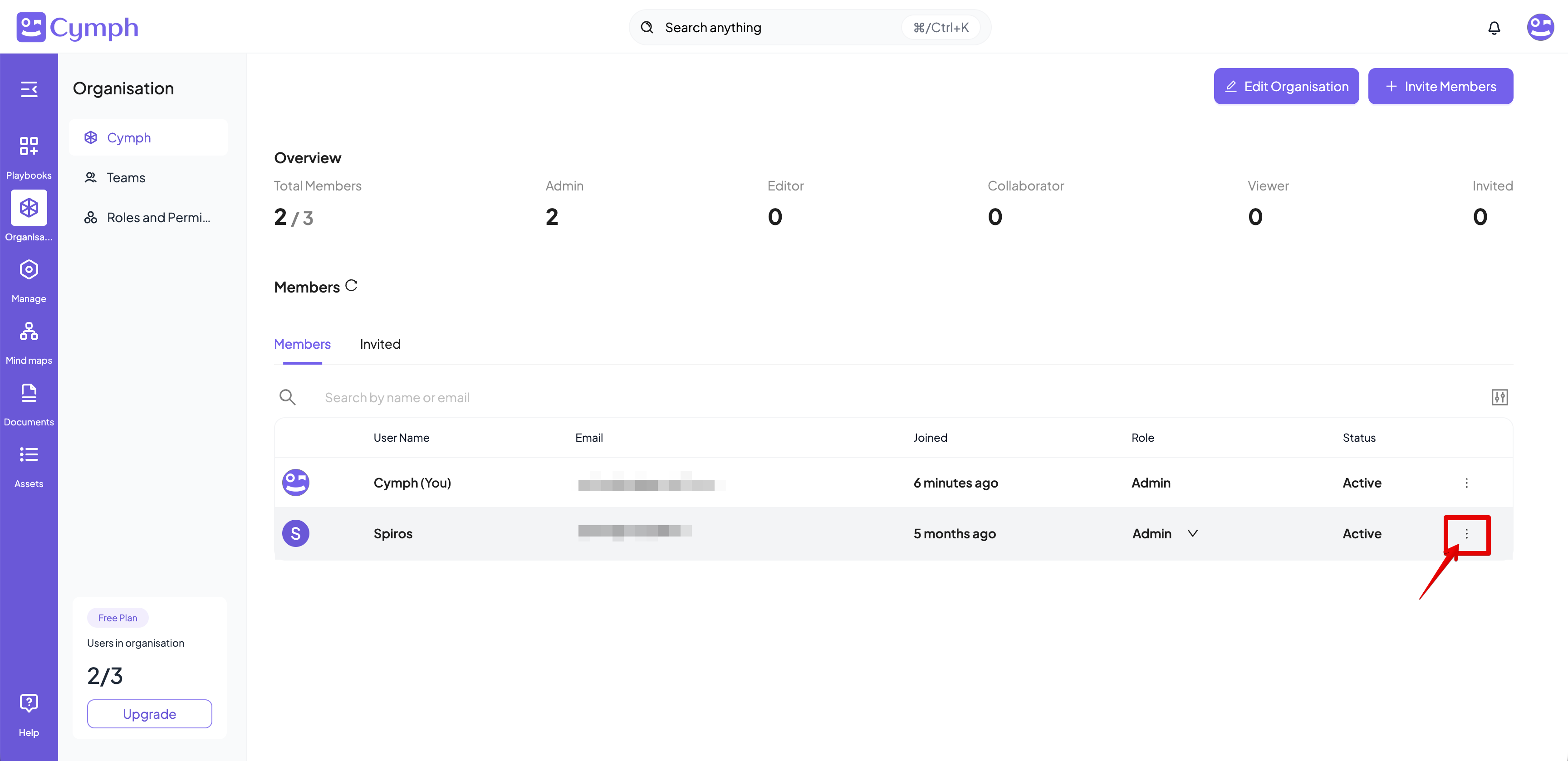Open three-dot menu for Cymph (You)
This screenshot has height=761, width=1568.
[x=1466, y=483]
